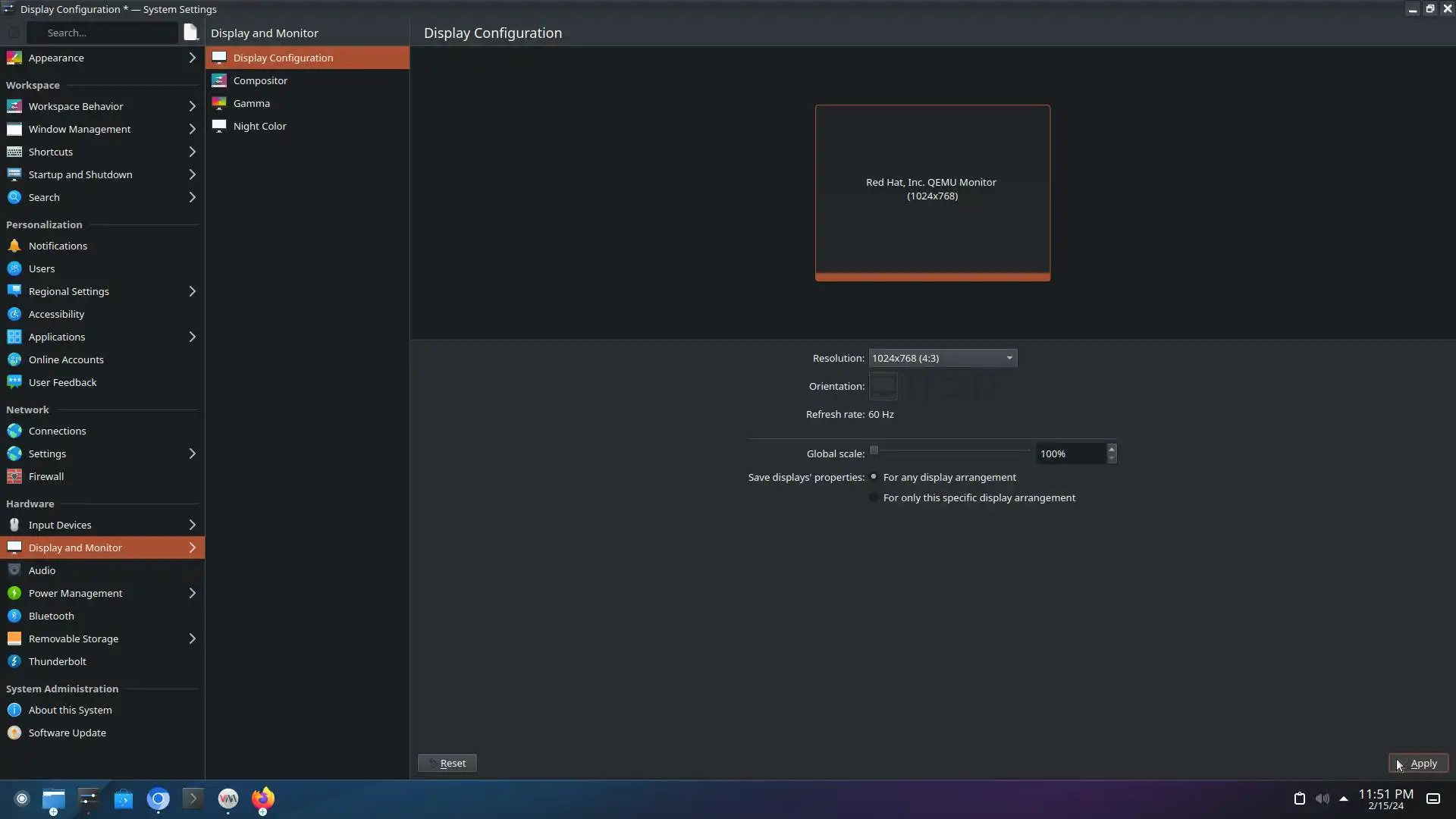Click the Global scale slider handle
Screen dimensions: 1456x819
click(x=874, y=450)
